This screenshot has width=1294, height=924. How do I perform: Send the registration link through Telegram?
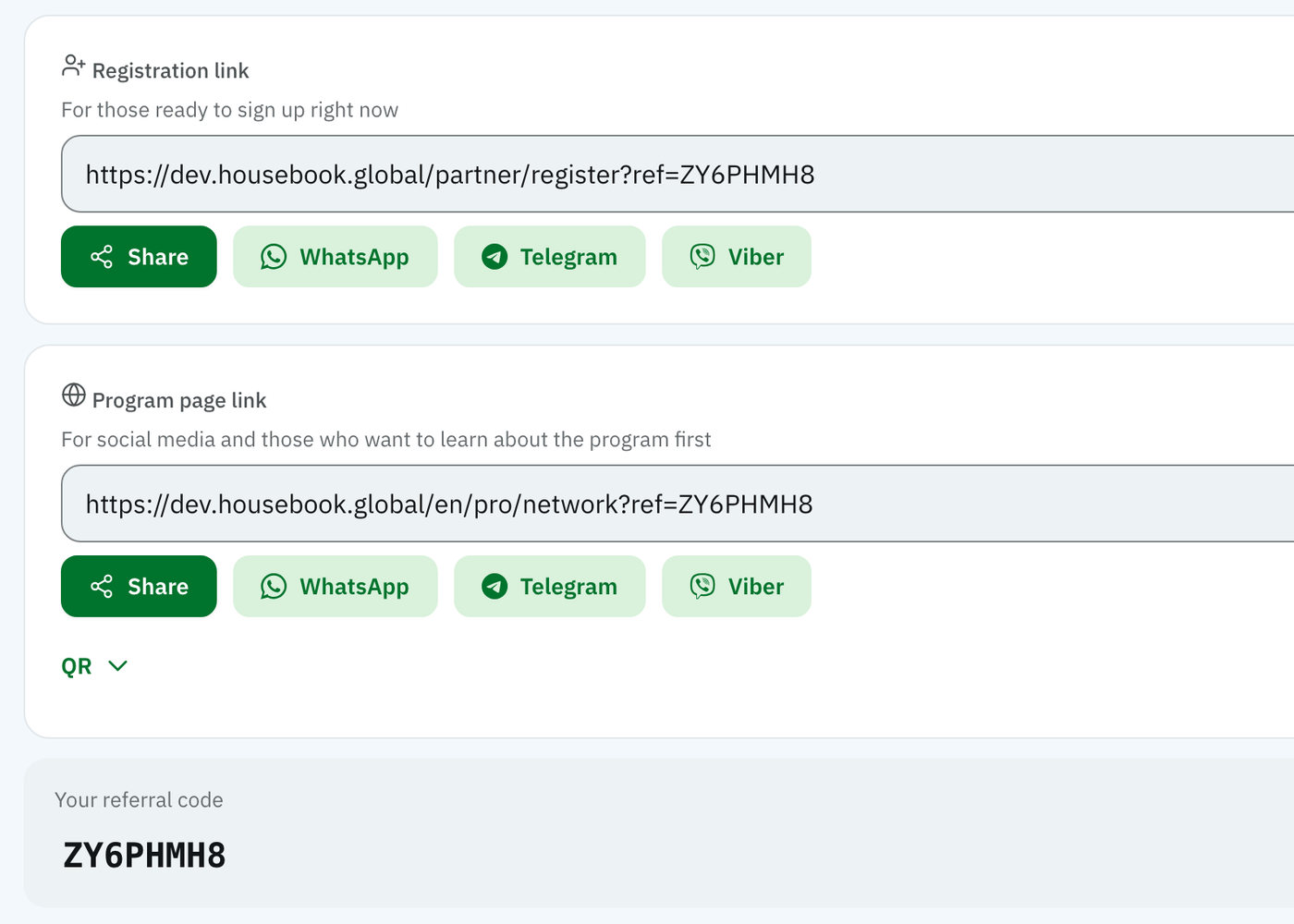(549, 257)
